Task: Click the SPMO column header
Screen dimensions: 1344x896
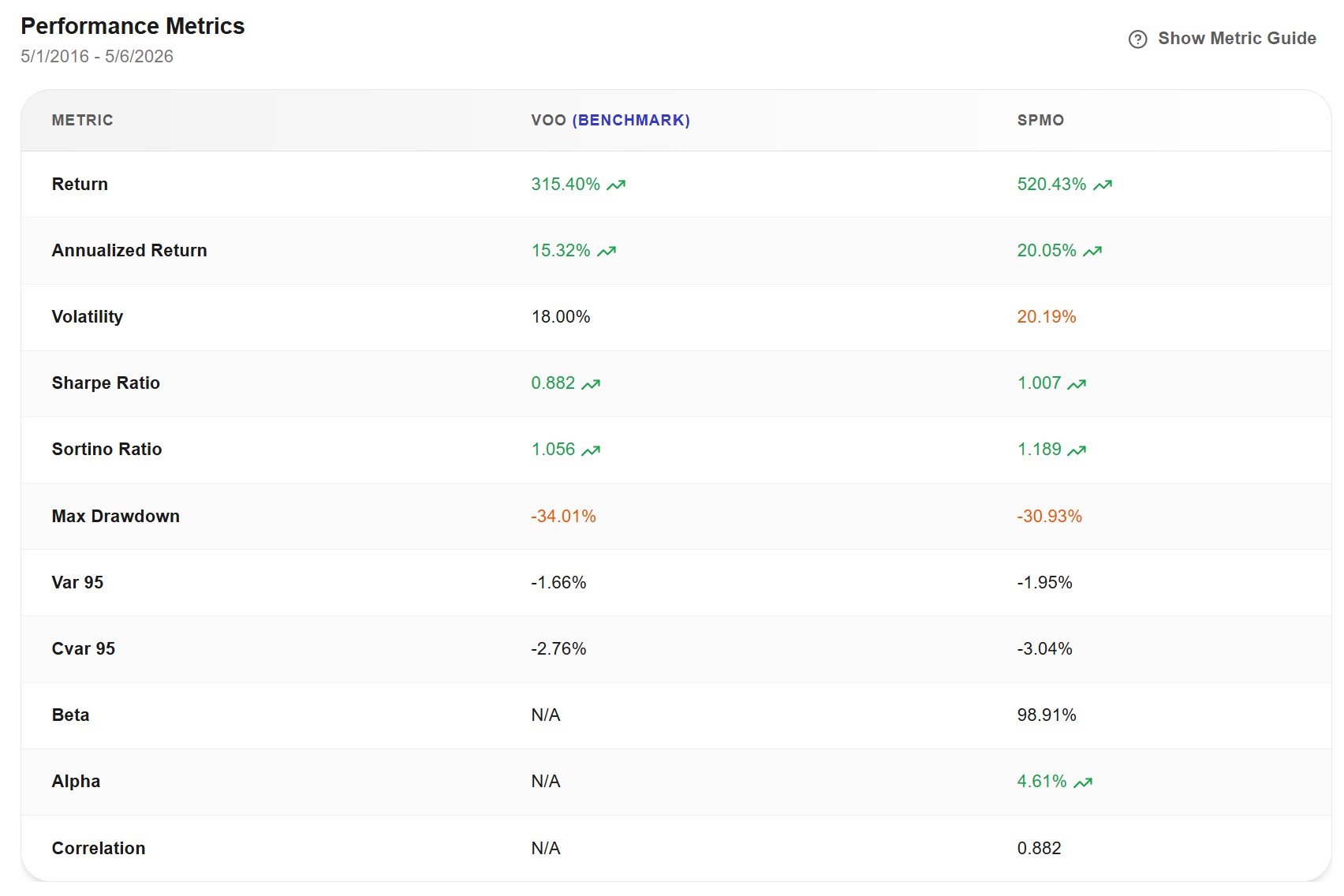Action: pos(1040,120)
